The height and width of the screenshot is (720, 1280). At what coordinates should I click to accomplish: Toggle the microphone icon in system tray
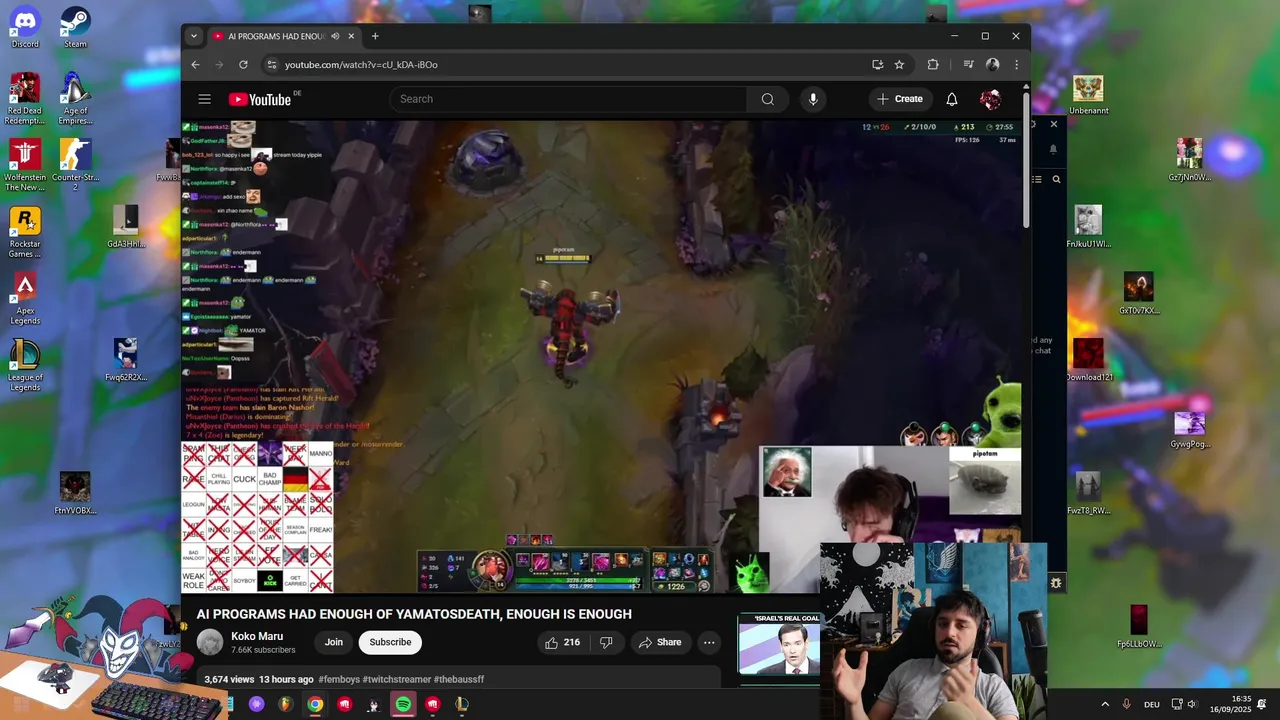click(x=1126, y=704)
